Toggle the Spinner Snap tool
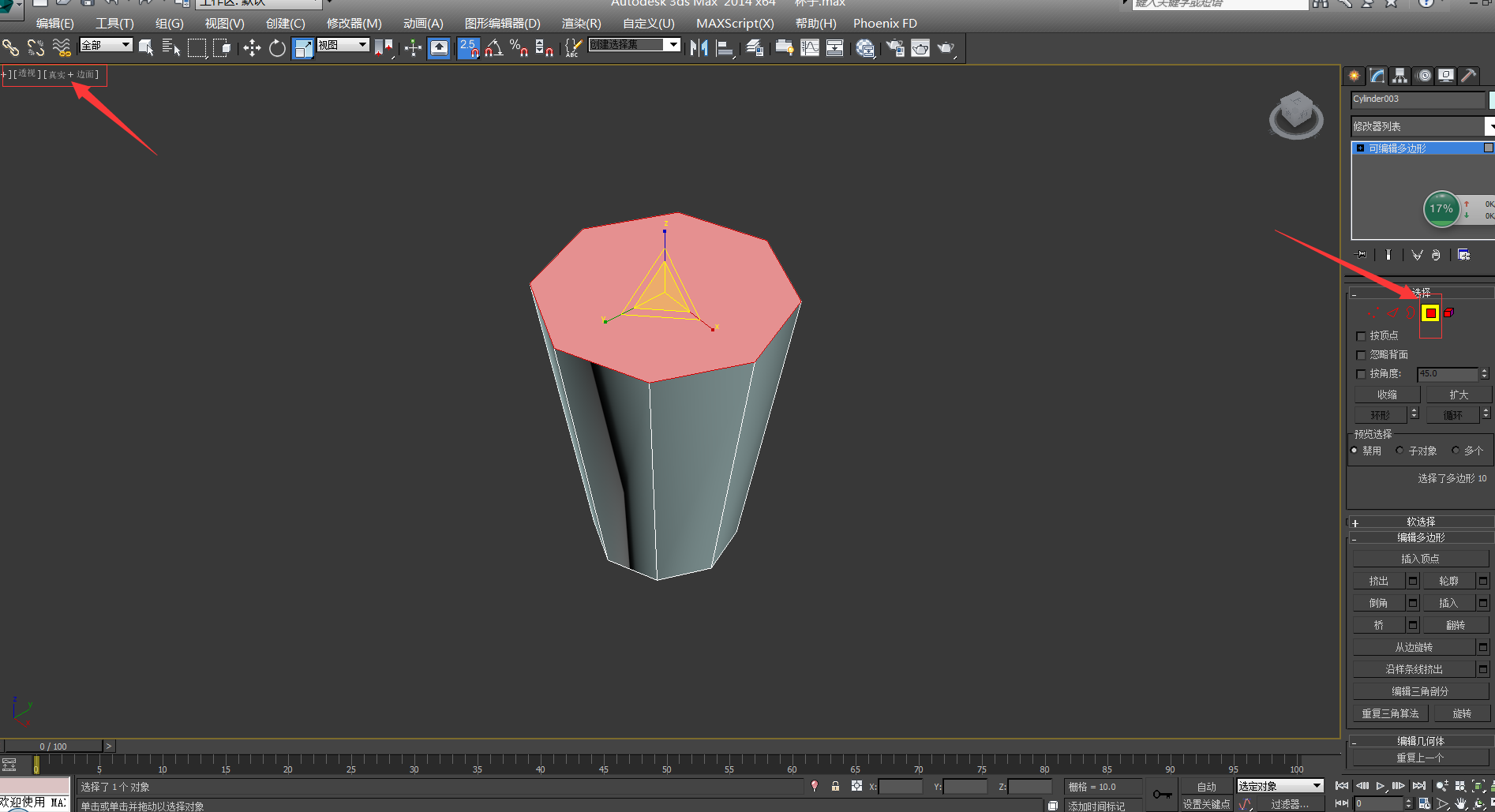1495x812 pixels. pos(544,48)
